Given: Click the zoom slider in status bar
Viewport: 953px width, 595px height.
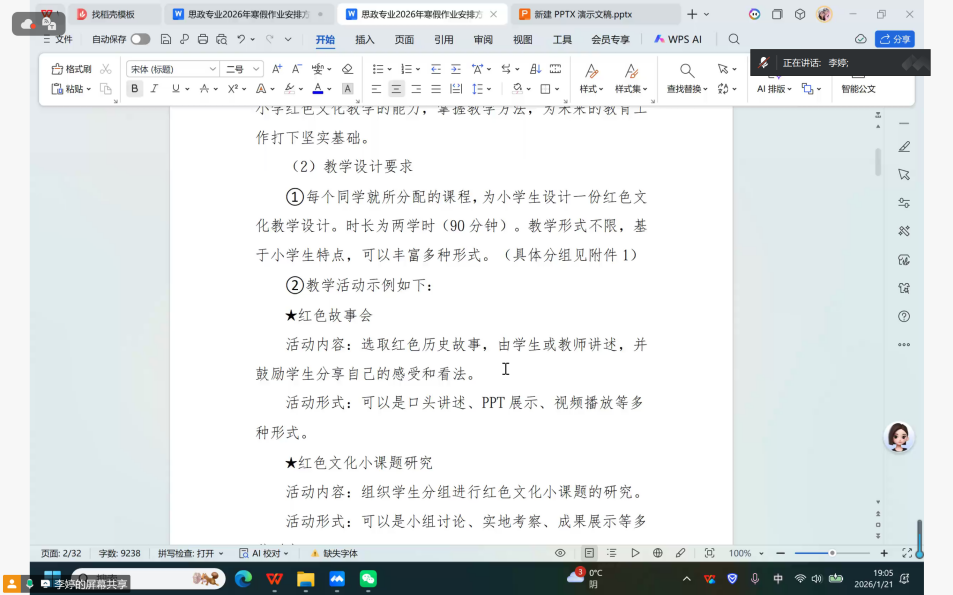Looking at the screenshot, I should tap(831, 553).
